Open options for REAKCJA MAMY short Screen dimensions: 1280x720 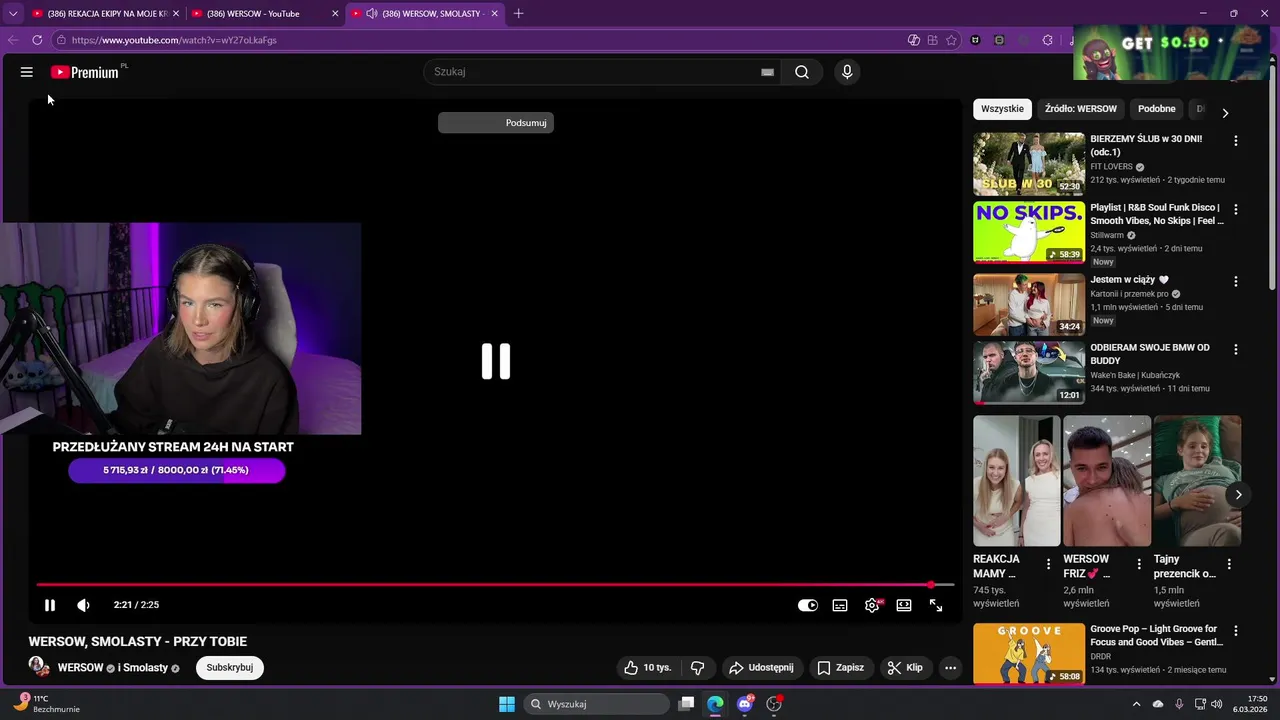coord(1048,565)
